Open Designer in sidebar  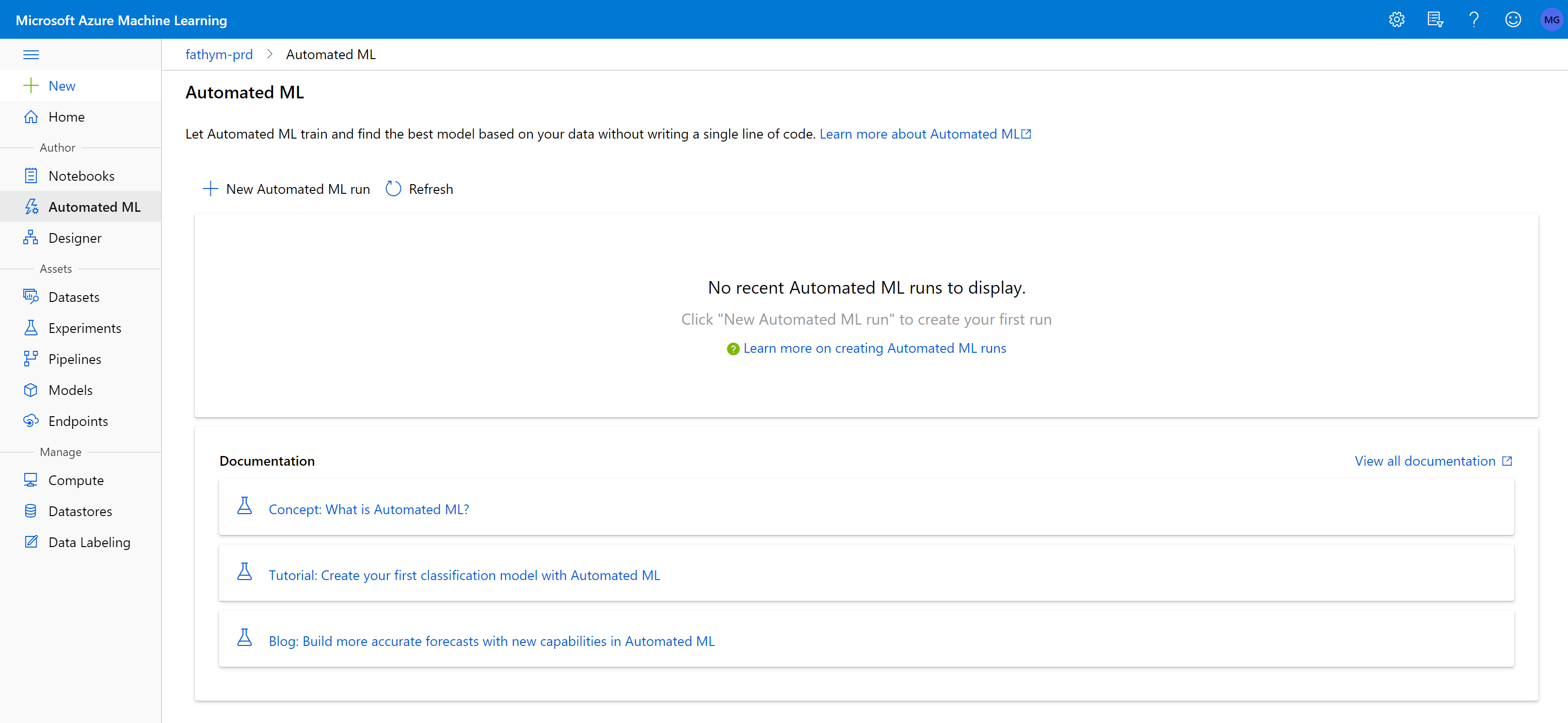point(75,238)
